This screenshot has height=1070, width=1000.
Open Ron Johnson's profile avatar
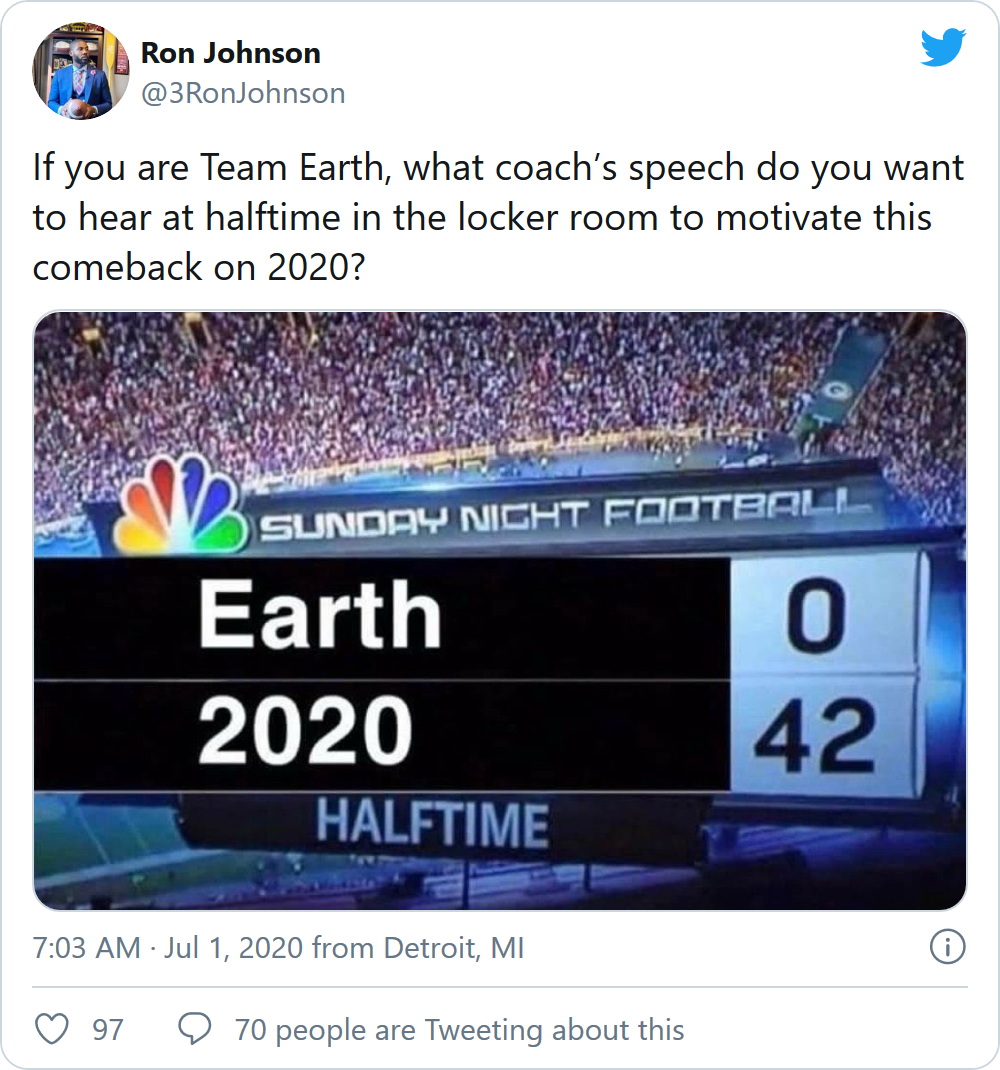pyautogui.click(x=81, y=71)
